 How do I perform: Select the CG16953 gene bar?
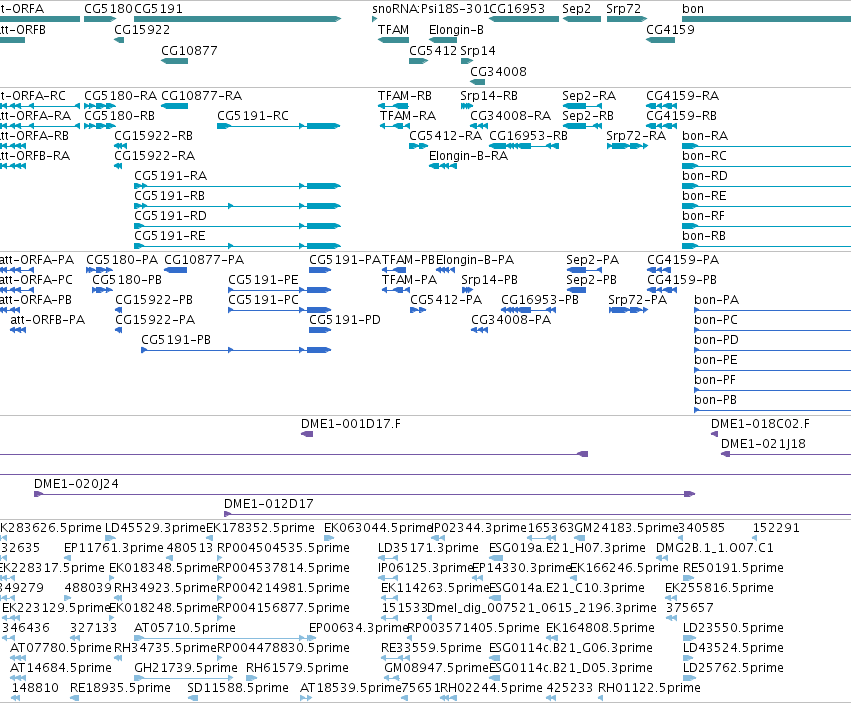(x=524, y=19)
